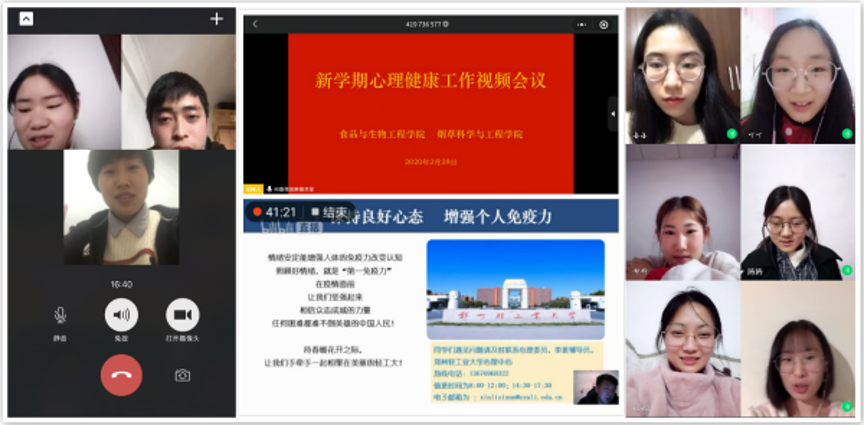Click the 41:21 recording timer
Image resolution: width=864 pixels, height=425 pixels.
pos(281,212)
